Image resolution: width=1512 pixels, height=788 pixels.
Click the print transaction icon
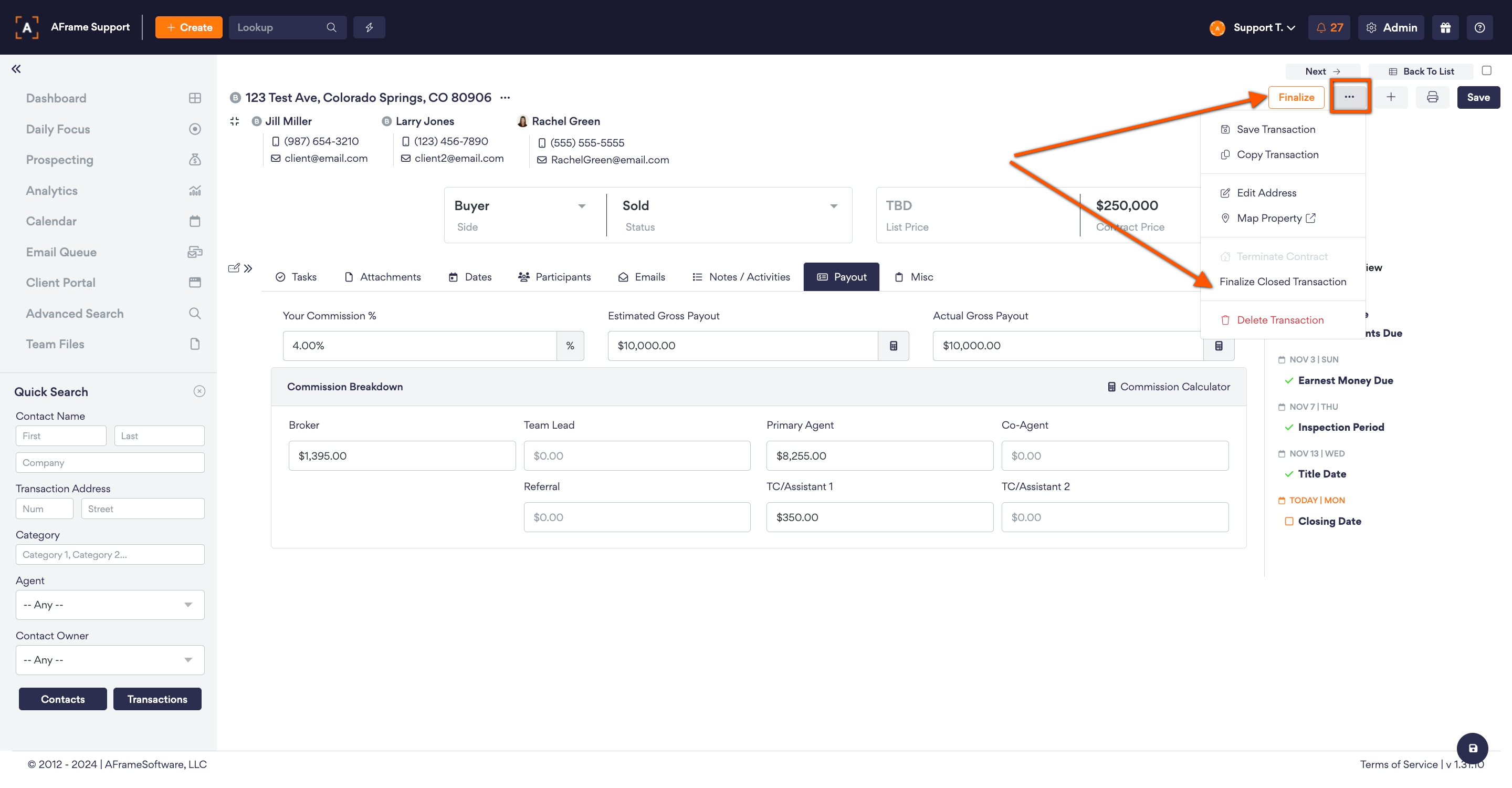click(x=1432, y=98)
